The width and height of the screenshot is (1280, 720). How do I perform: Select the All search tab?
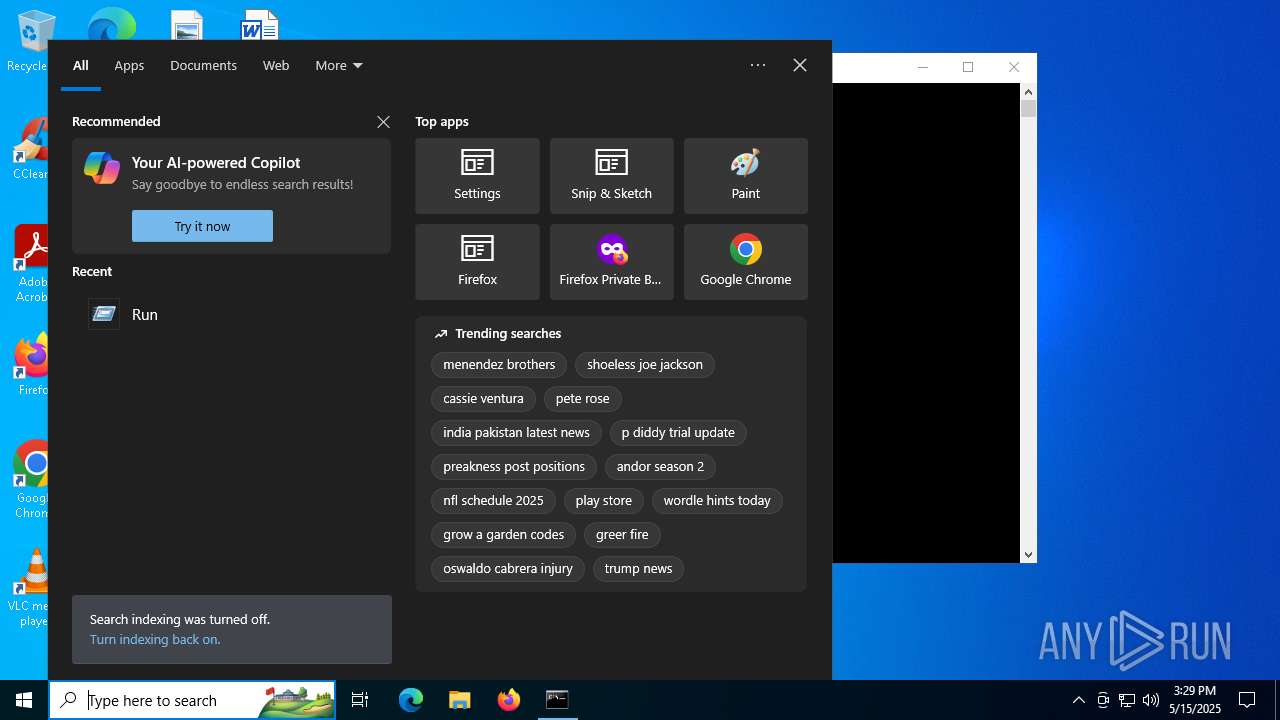[81, 65]
